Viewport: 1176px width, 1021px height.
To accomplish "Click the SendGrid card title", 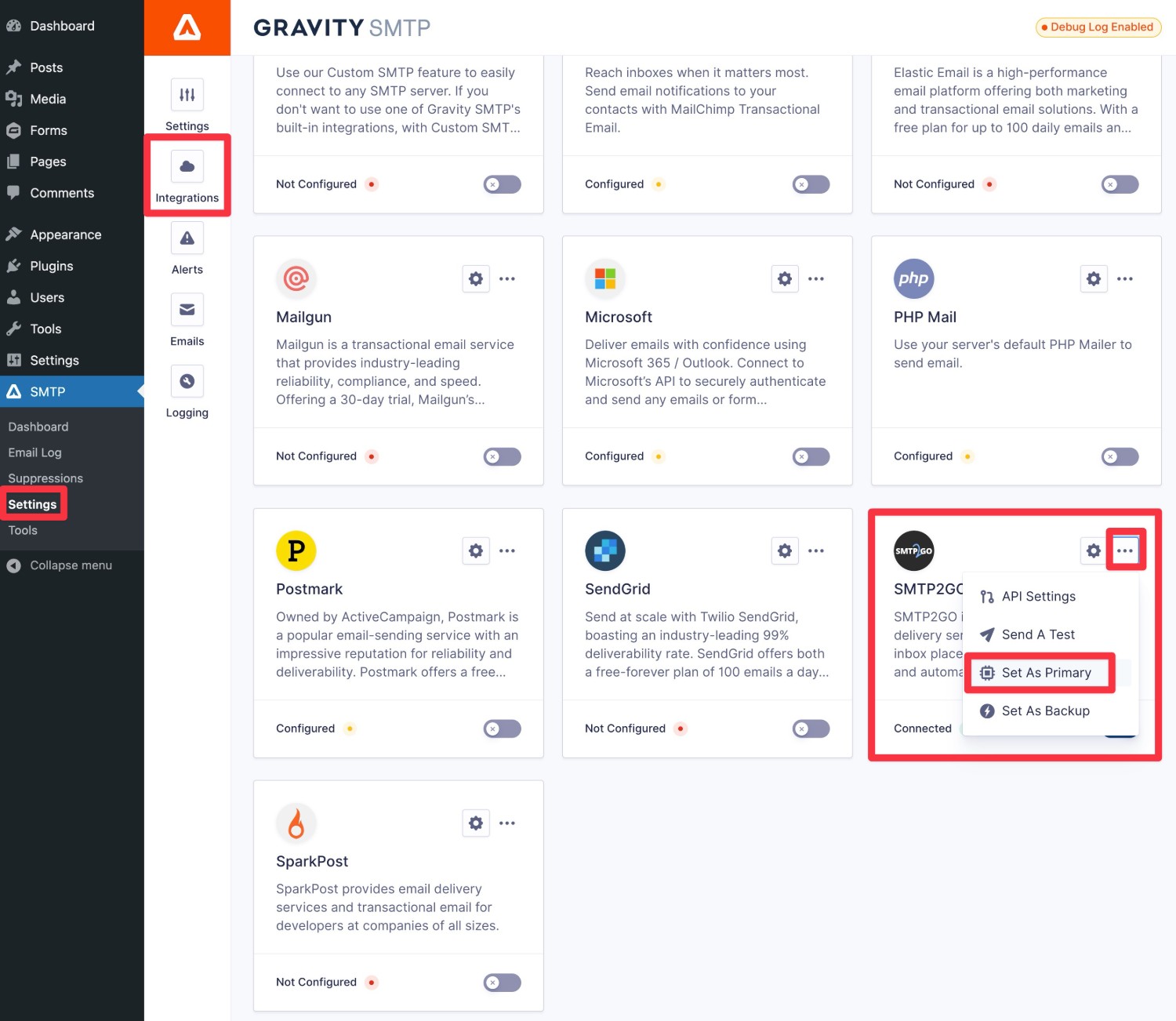I will (618, 589).
